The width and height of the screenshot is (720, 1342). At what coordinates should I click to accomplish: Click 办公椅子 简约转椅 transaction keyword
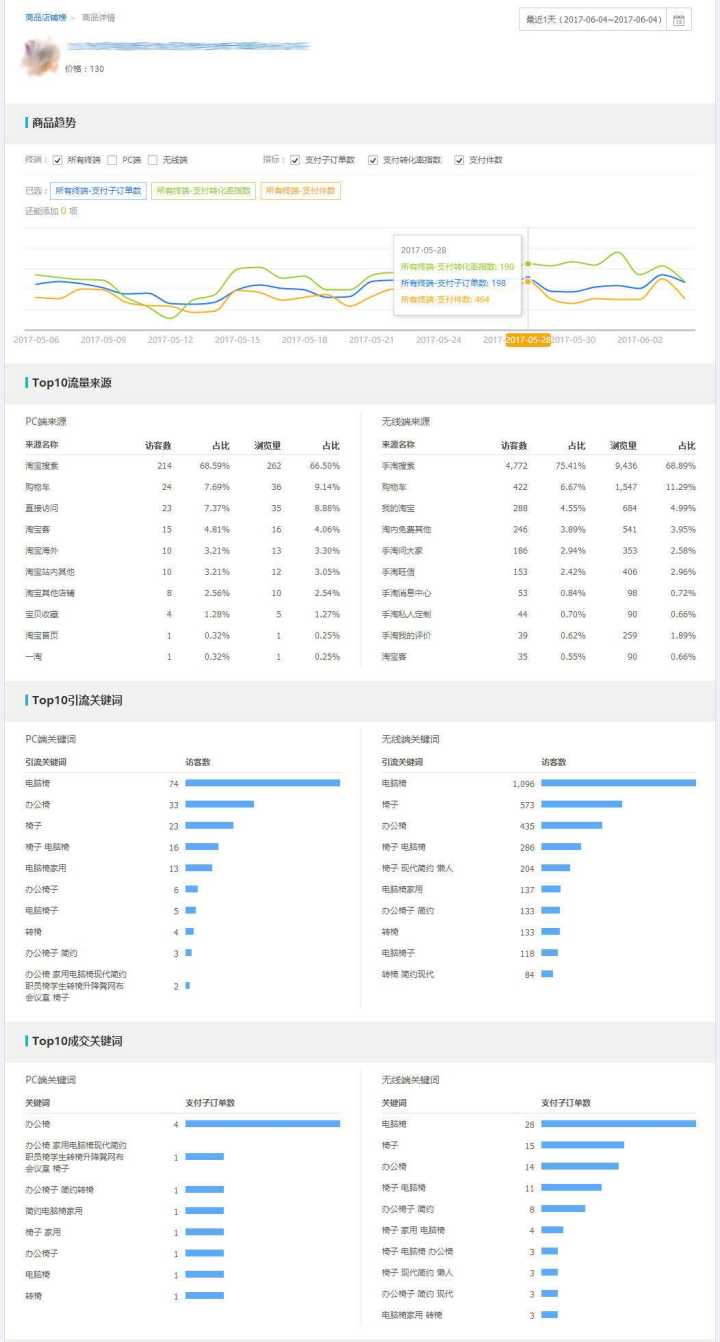click(59, 1190)
